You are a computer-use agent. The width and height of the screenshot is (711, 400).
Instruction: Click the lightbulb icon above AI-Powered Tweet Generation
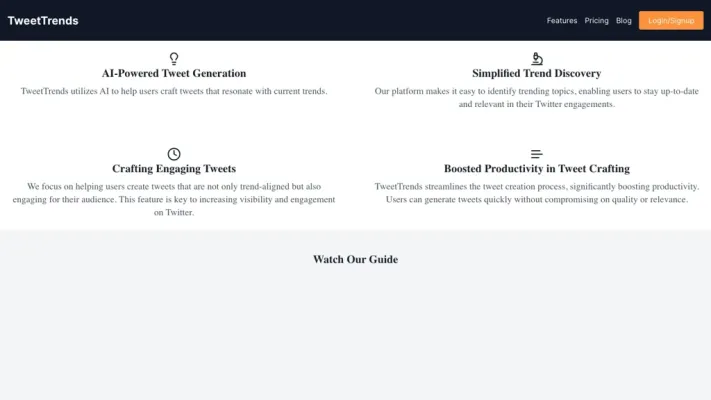point(174,58)
